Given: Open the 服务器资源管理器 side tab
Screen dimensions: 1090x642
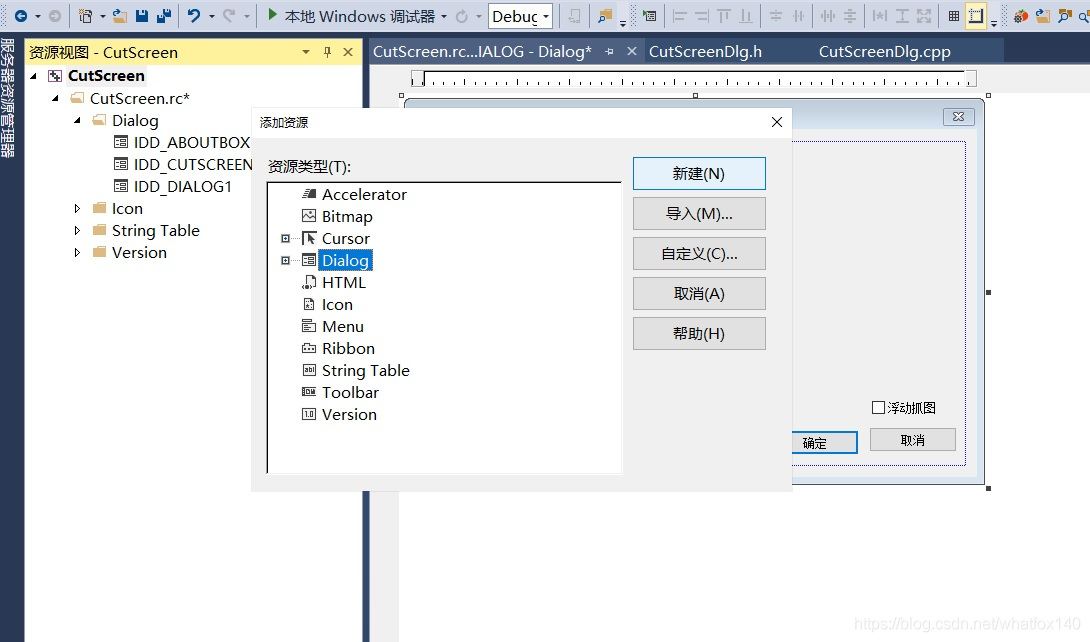Looking at the screenshot, I should tap(8, 97).
